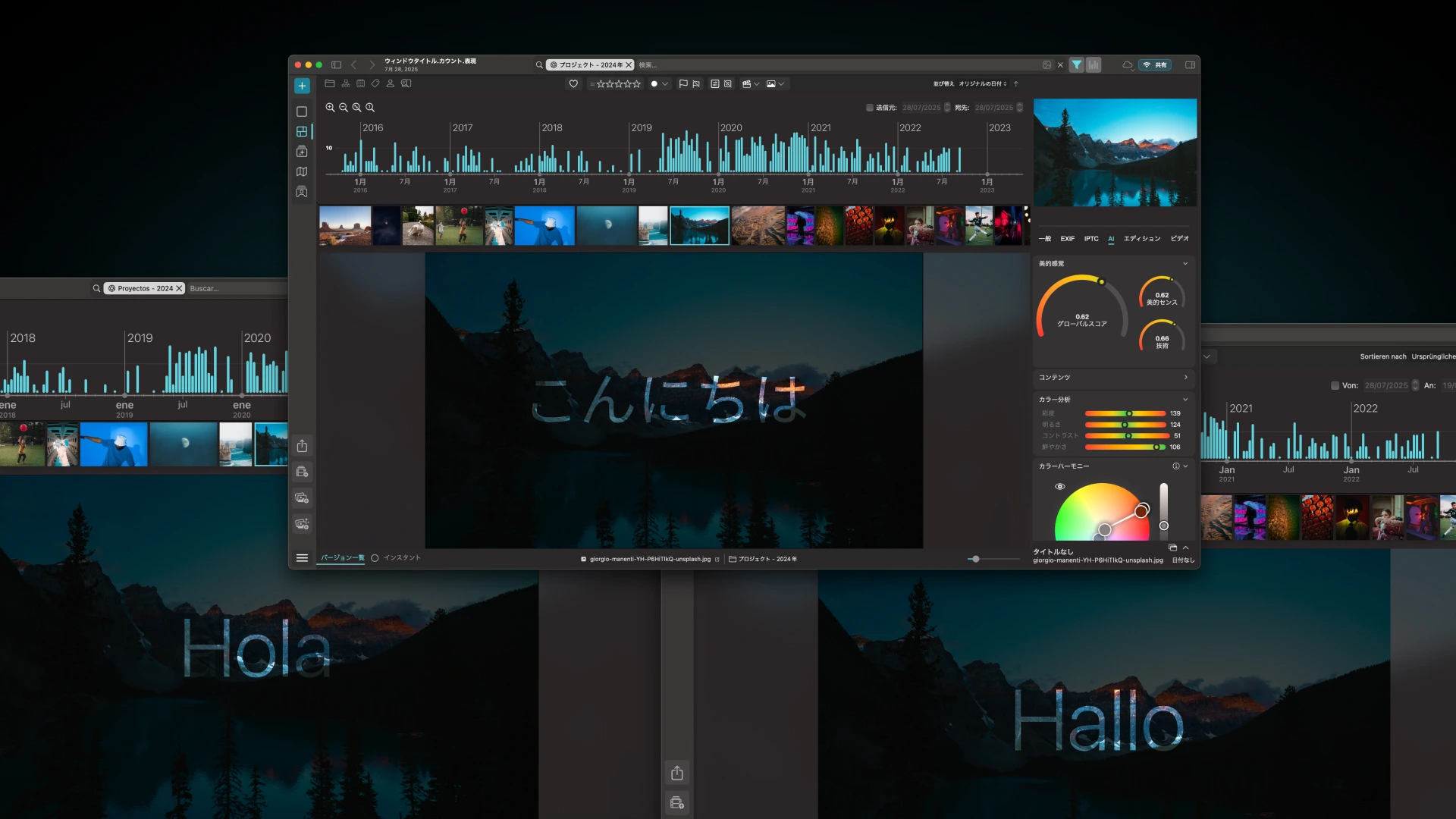This screenshot has height=819, width=1456.
Task: Click the chevron up beside タイトルなし
Action: [x=1185, y=548]
